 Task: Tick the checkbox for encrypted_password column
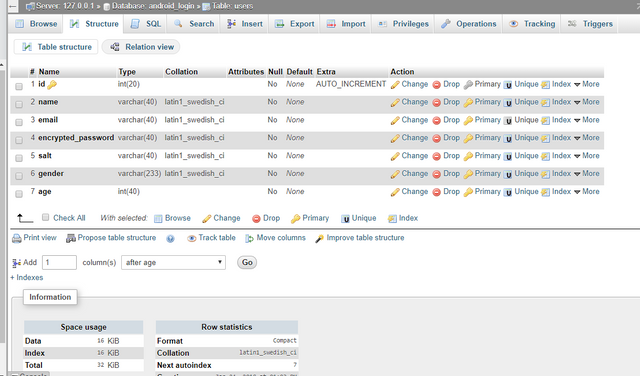point(19,140)
